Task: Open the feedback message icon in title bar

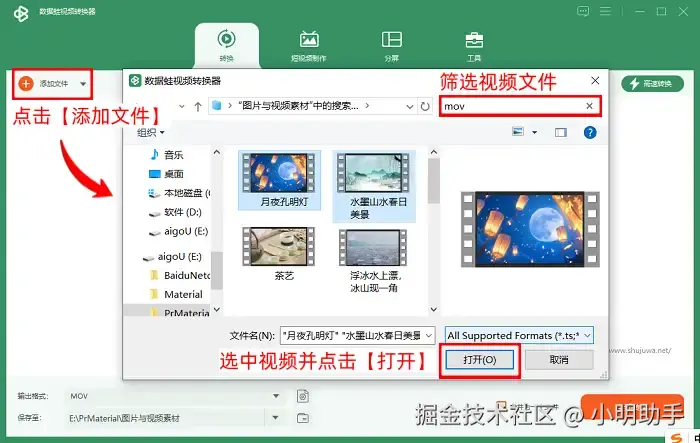Action: click(583, 11)
